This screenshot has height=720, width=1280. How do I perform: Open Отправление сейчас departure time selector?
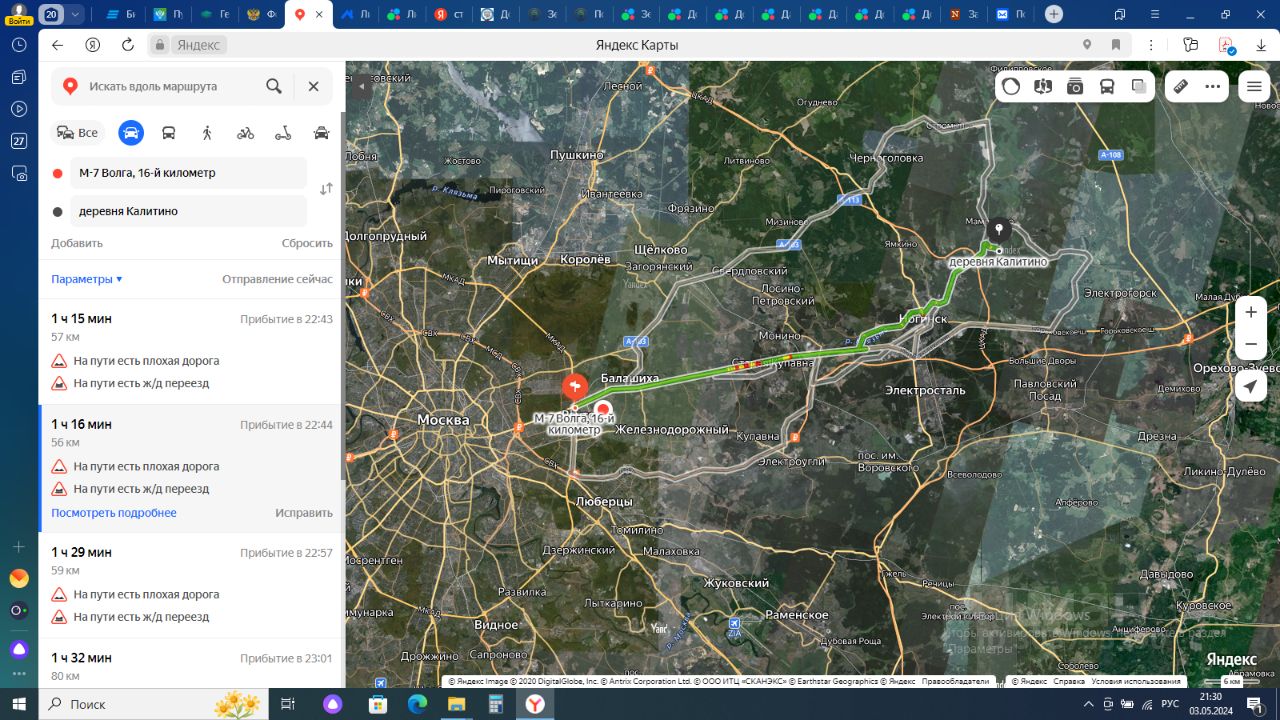point(277,279)
